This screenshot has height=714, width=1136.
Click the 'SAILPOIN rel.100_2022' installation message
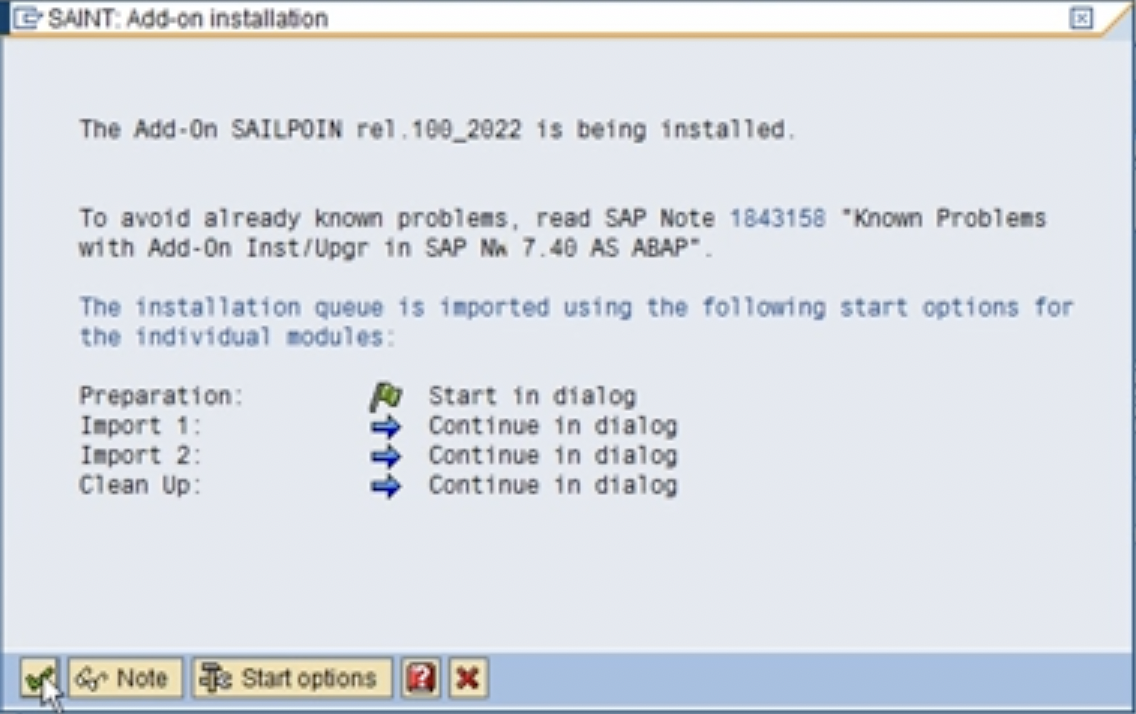[x=437, y=130]
